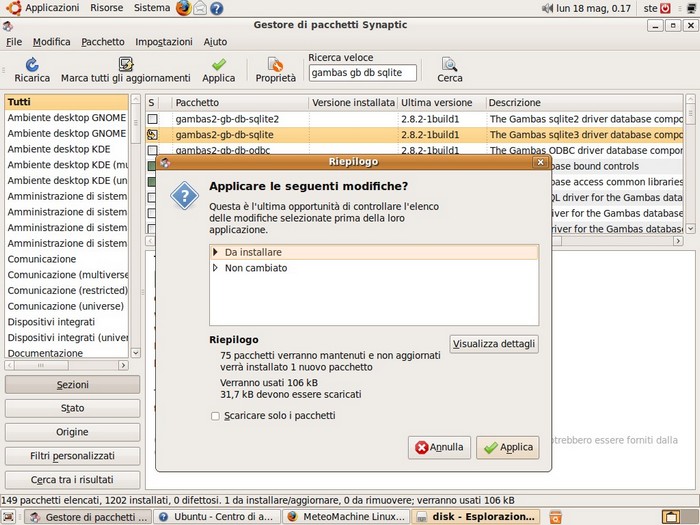Open the Aiuto menu
700x525 pixels.
coord(215,42)
